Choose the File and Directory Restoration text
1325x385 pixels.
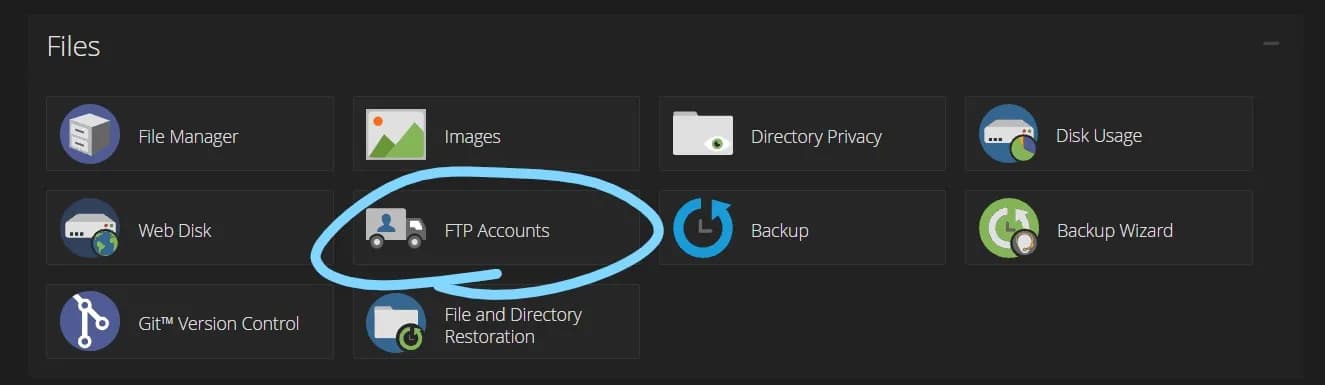513,325
